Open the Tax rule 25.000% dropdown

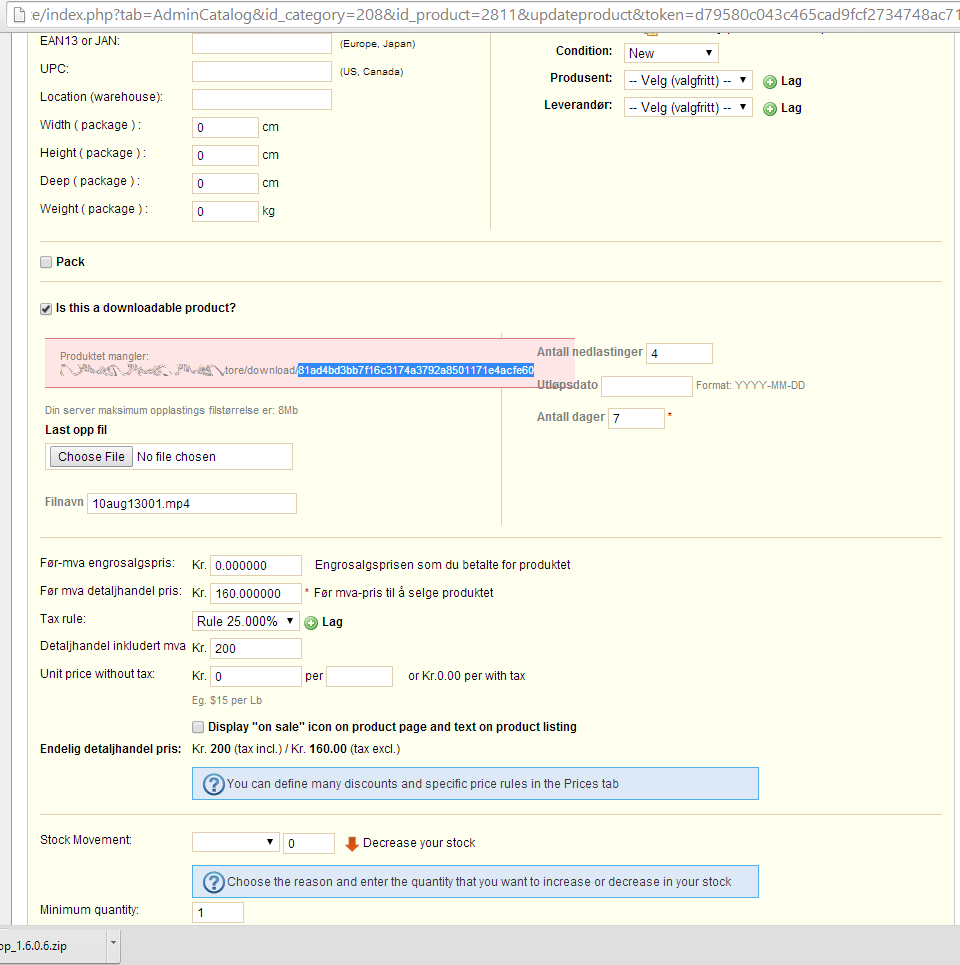pos(246,621)
